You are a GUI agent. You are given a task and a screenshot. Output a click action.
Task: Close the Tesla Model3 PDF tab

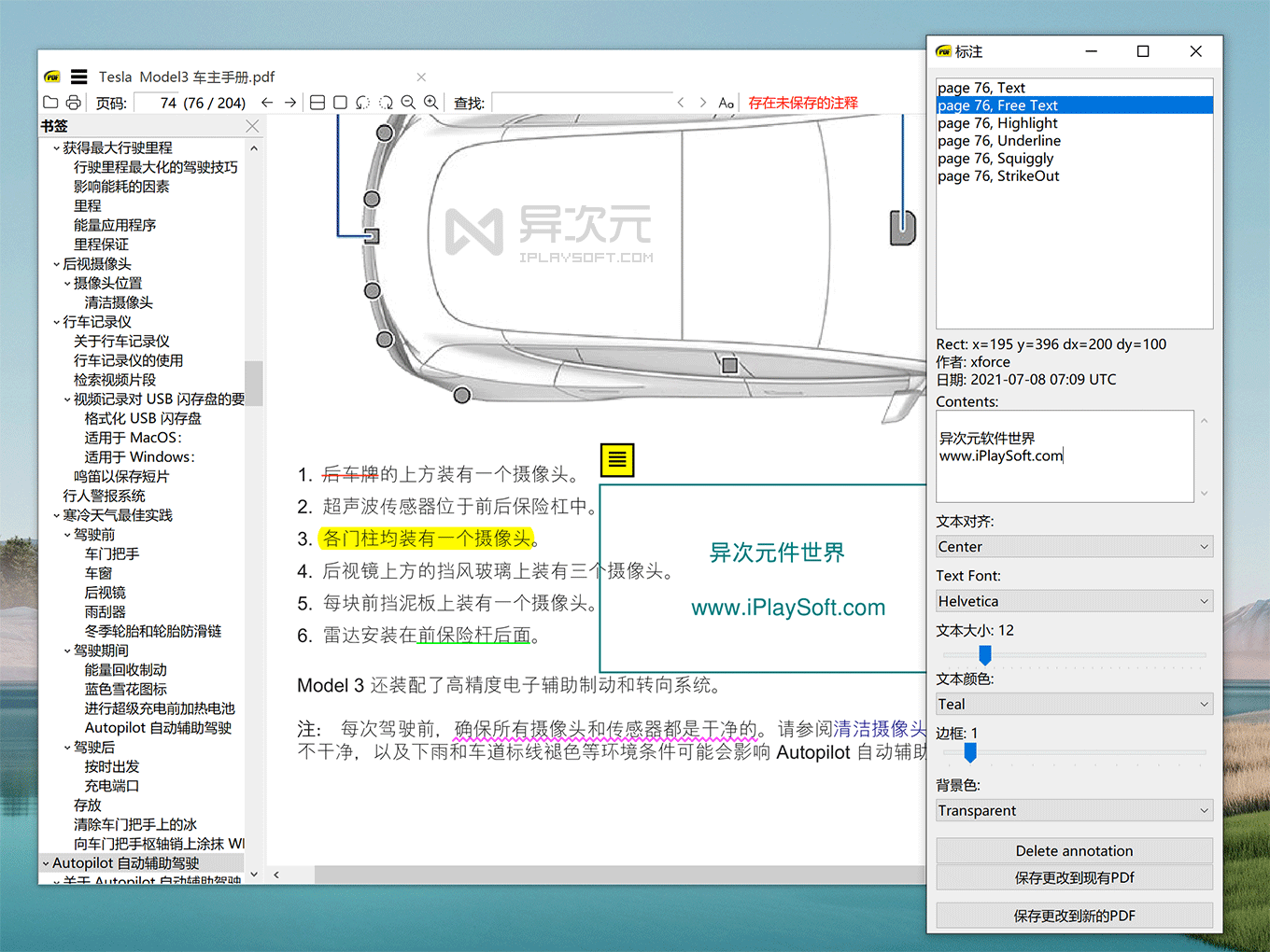click(421, 77)
